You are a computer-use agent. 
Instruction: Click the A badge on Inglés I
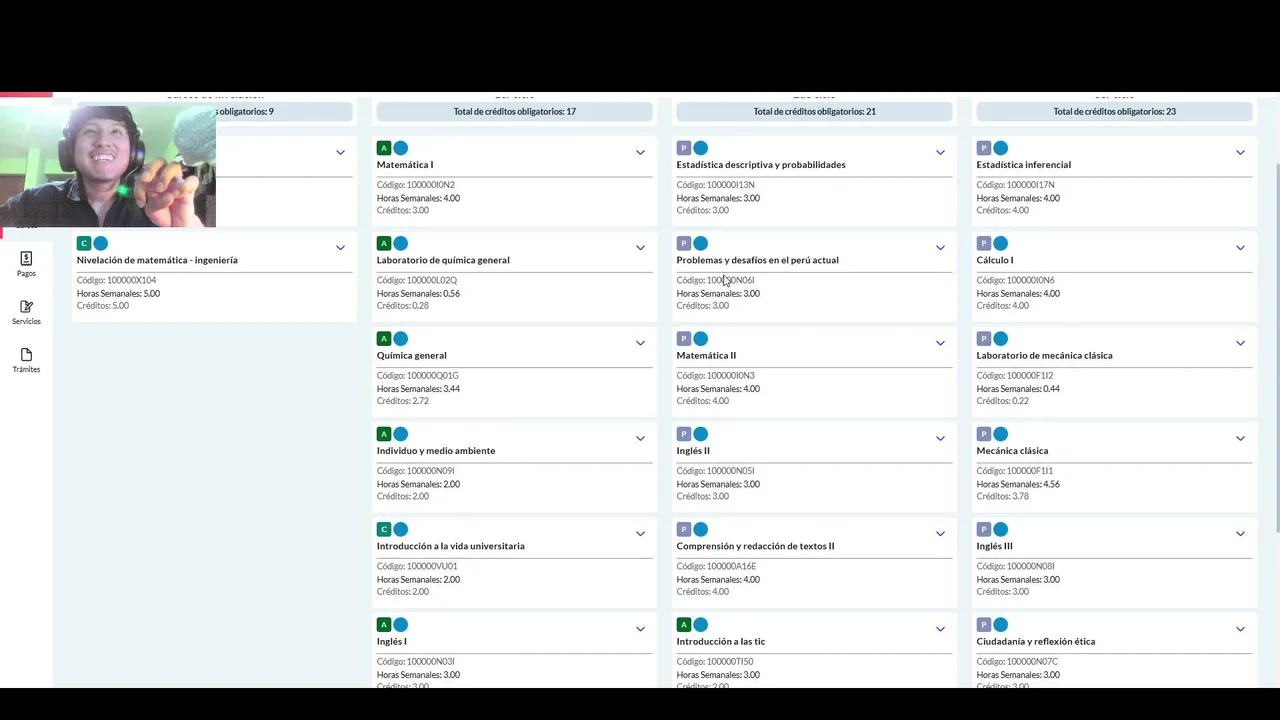tap(384, 625)
